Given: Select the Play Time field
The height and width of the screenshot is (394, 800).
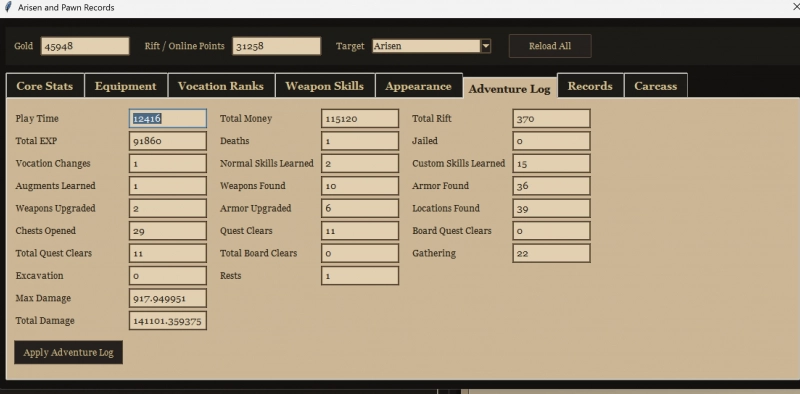Looking at the screenshot, I should click(168, 118).
